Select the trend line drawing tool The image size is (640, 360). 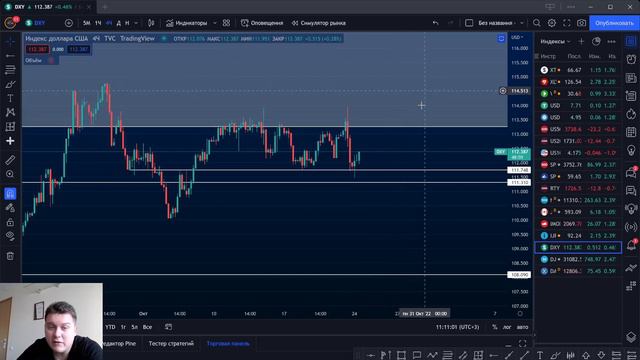[10, 56]
